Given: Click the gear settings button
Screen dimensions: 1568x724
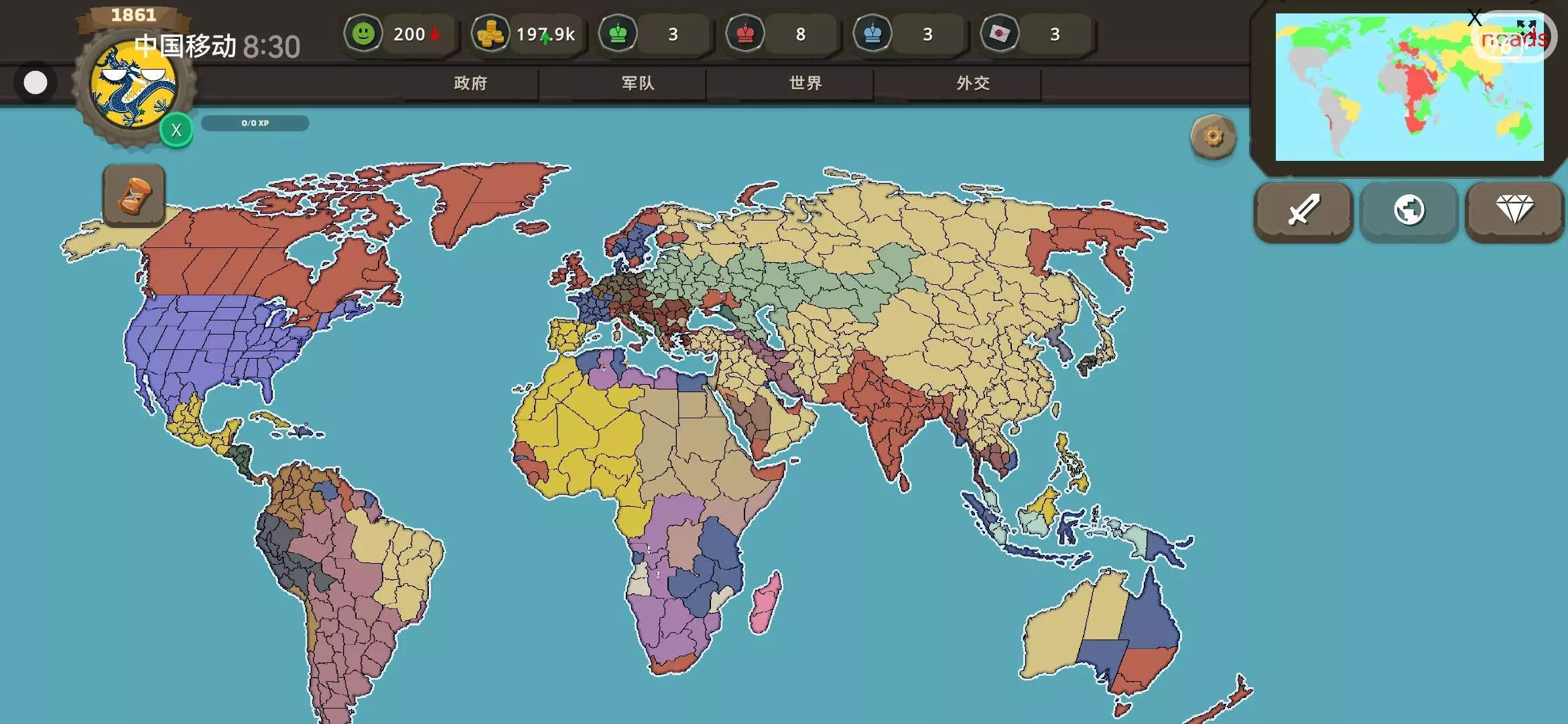Looking at the screenshot, I should pos(1213,137).
